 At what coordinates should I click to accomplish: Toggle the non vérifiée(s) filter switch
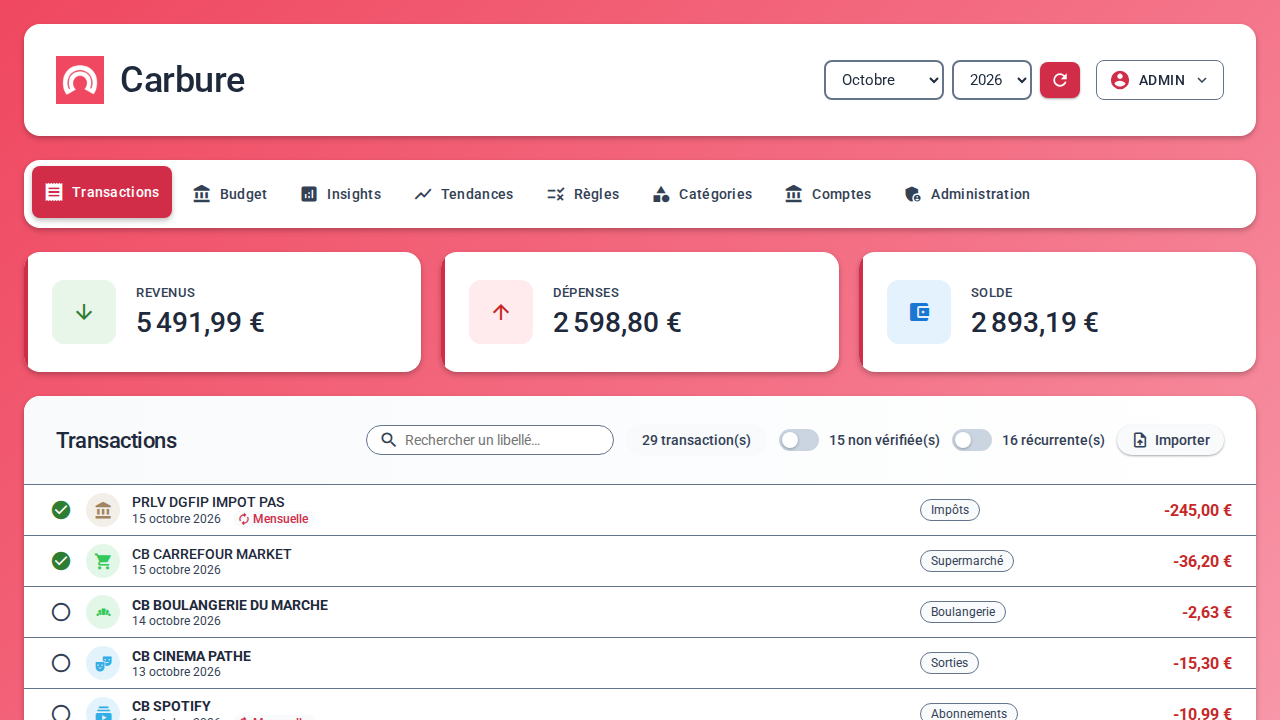point(799,440)
